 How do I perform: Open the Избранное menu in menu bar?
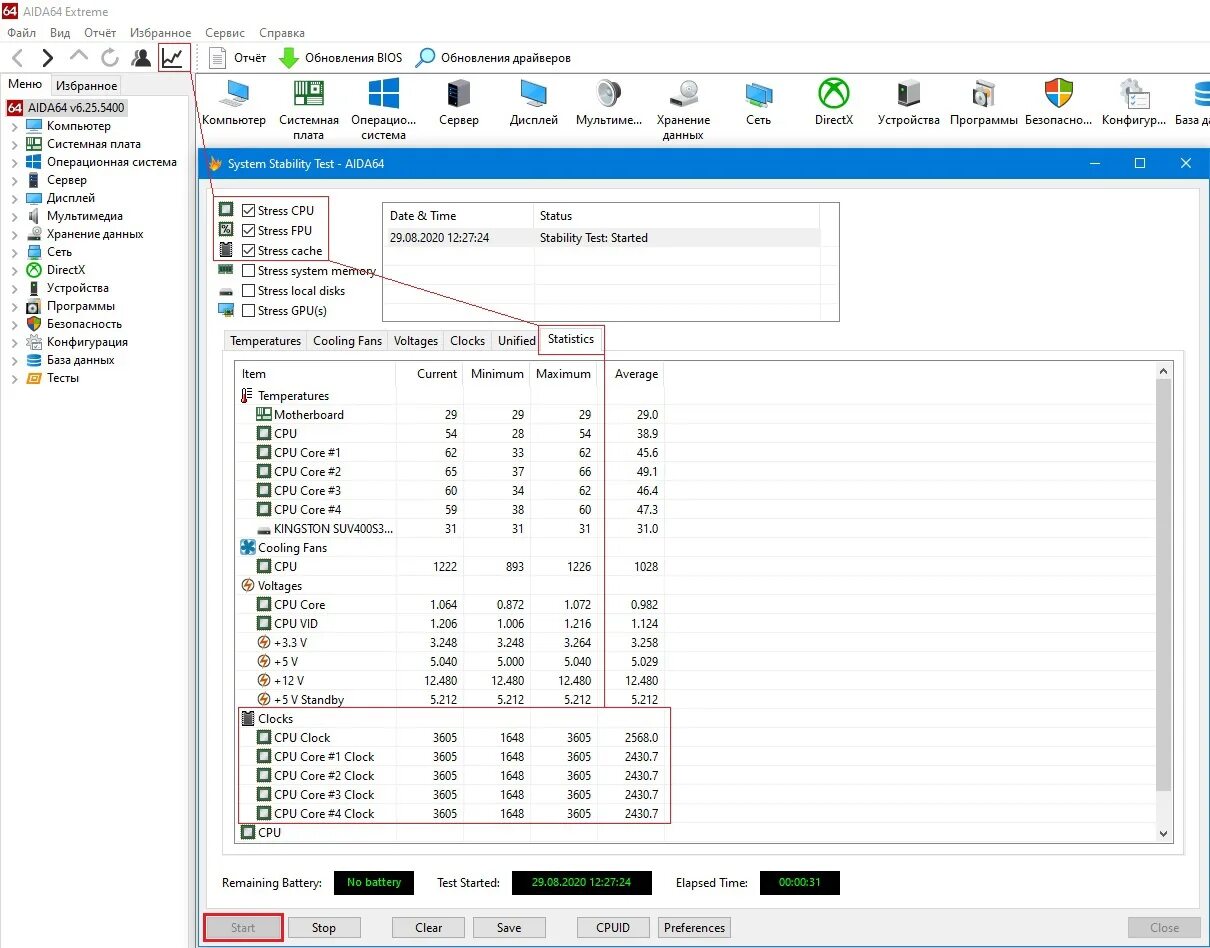click(x=160, y=33)
